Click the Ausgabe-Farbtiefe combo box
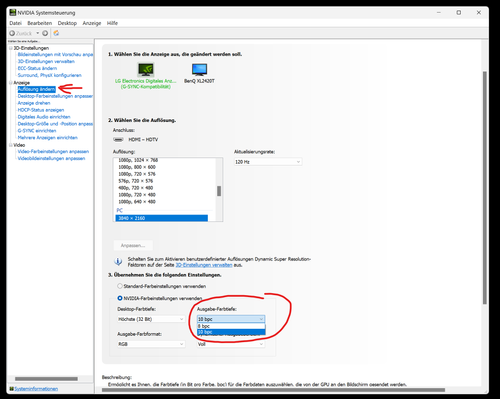Screen dimensions: 500x399 tap(231, 319)
